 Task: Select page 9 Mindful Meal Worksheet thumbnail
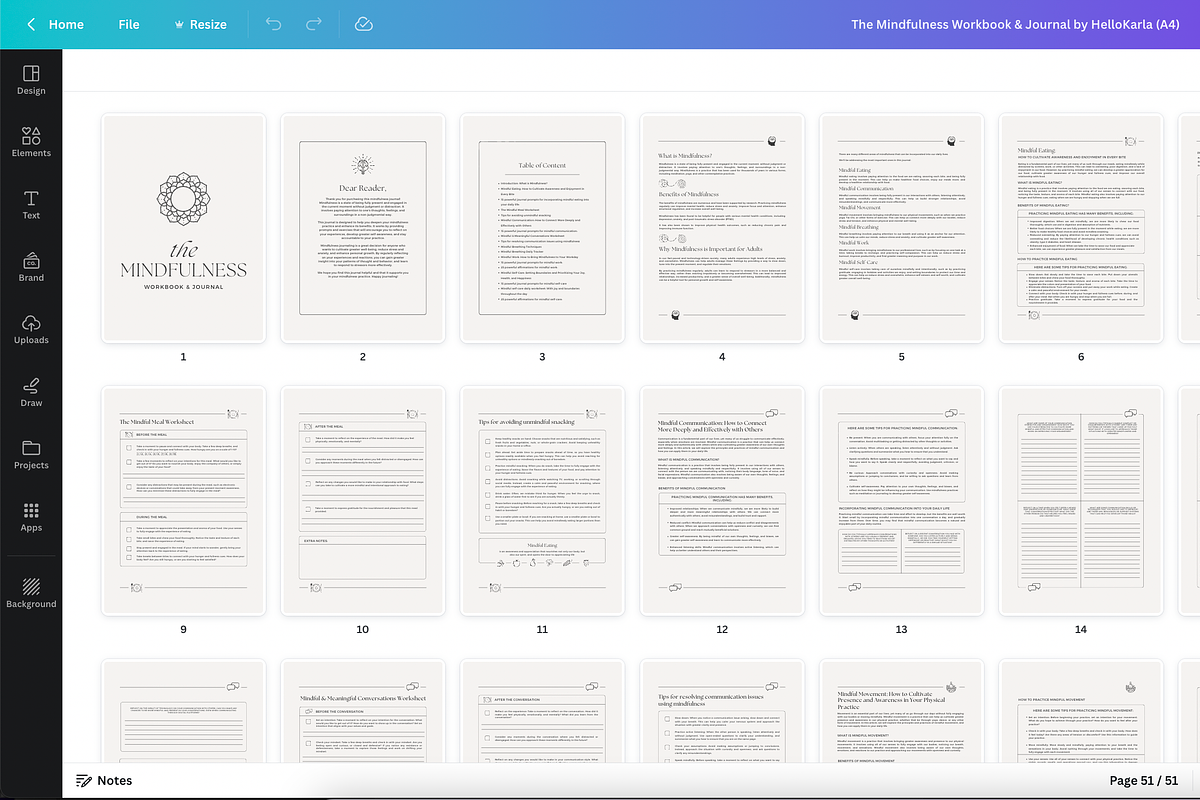183,501
